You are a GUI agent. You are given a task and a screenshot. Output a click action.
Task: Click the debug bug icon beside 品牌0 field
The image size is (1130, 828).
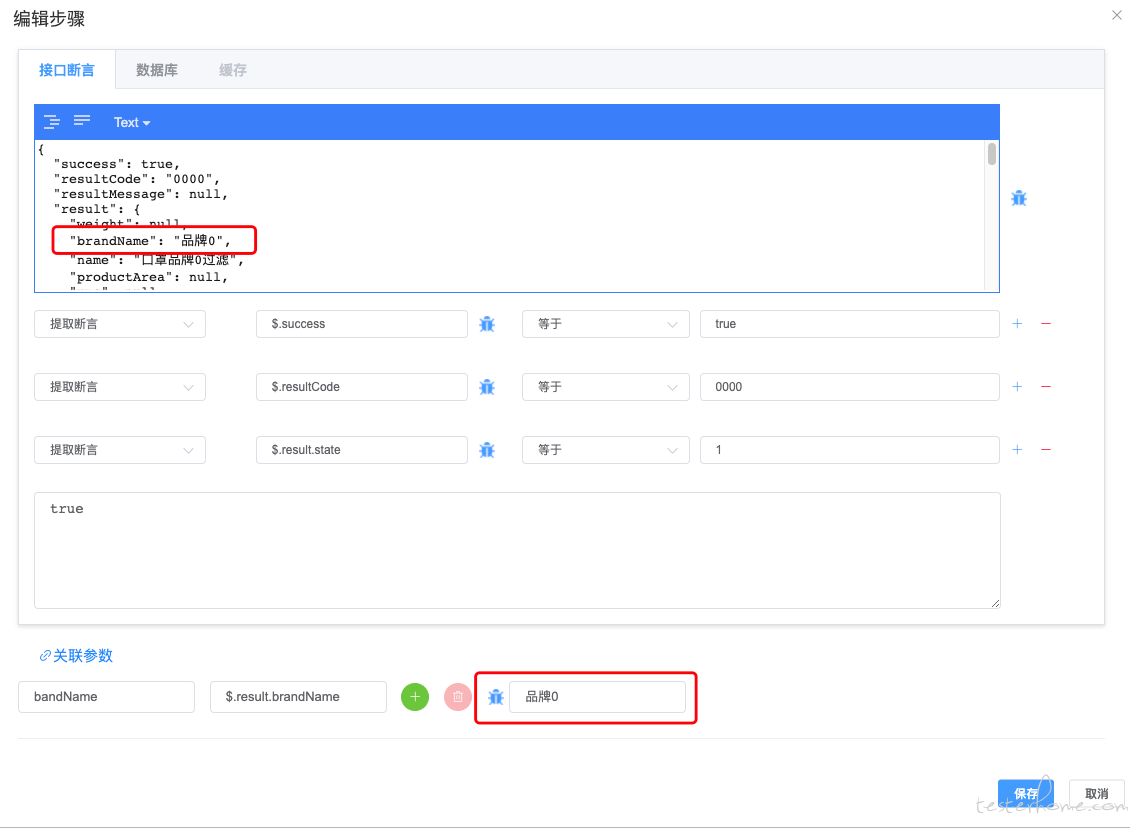pyautogui.click(x=496, y=697)
